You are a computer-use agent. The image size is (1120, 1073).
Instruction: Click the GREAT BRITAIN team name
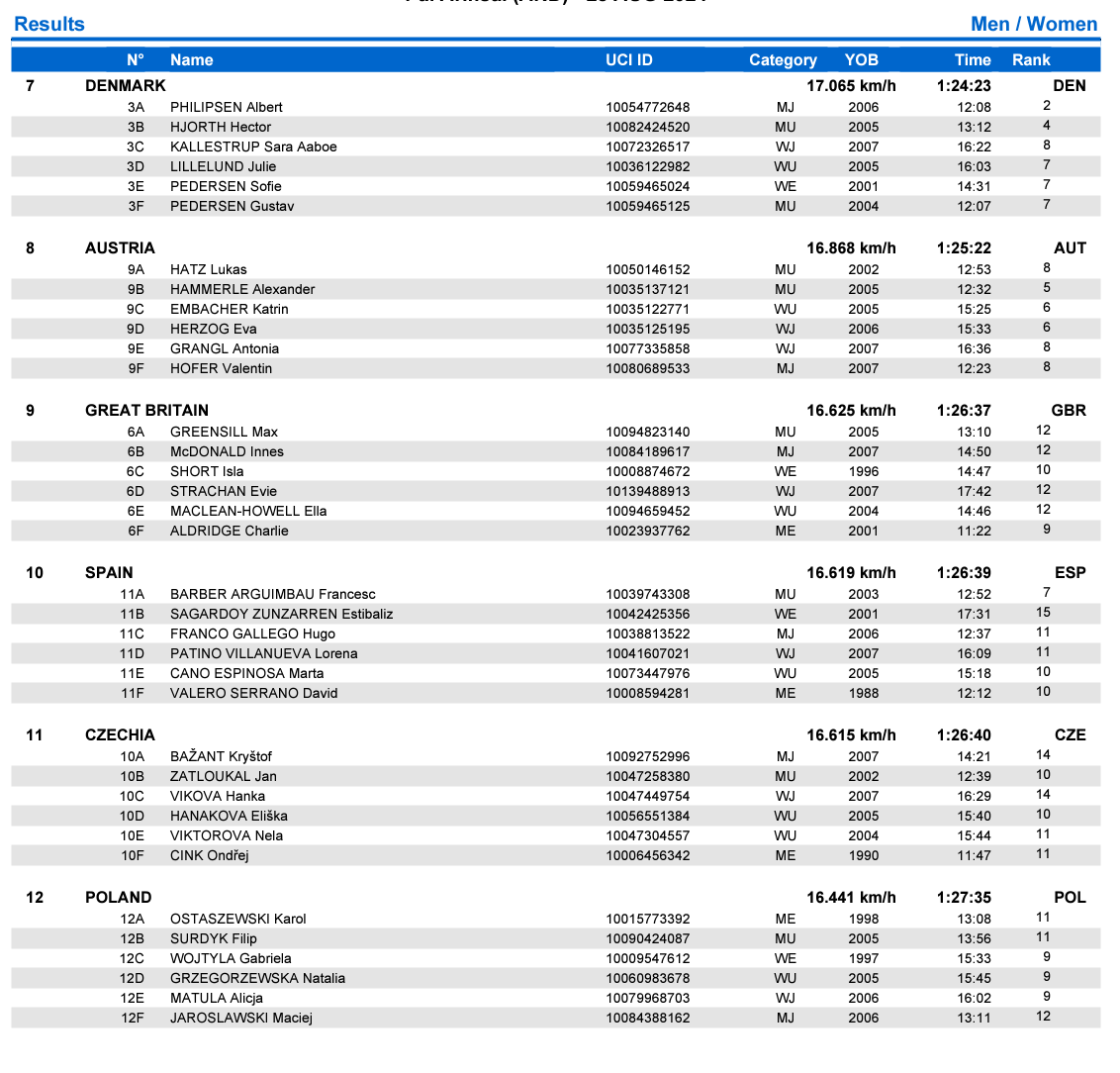(x=147, y=410)
